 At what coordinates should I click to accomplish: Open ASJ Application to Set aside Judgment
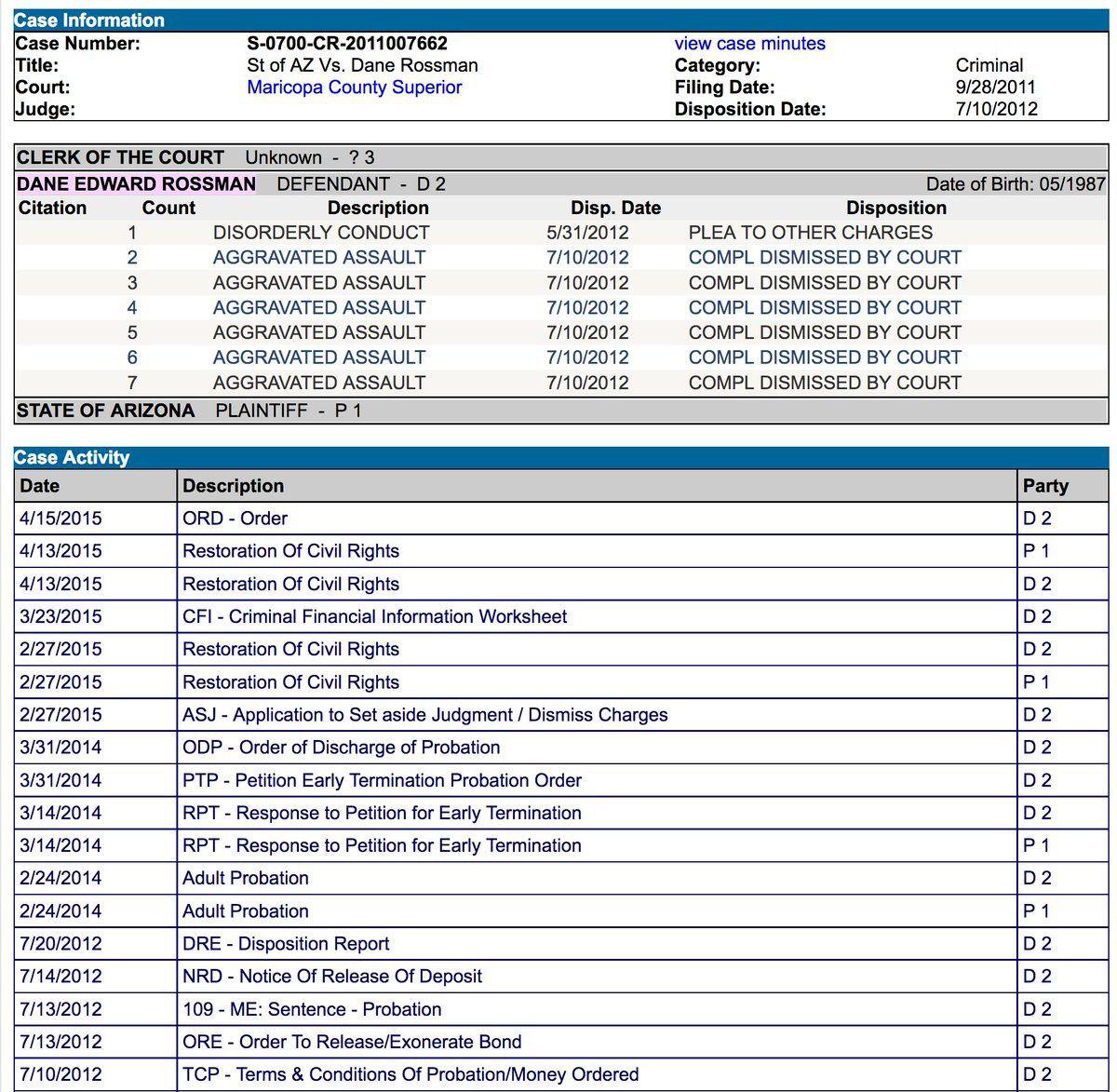coord(424,715)
